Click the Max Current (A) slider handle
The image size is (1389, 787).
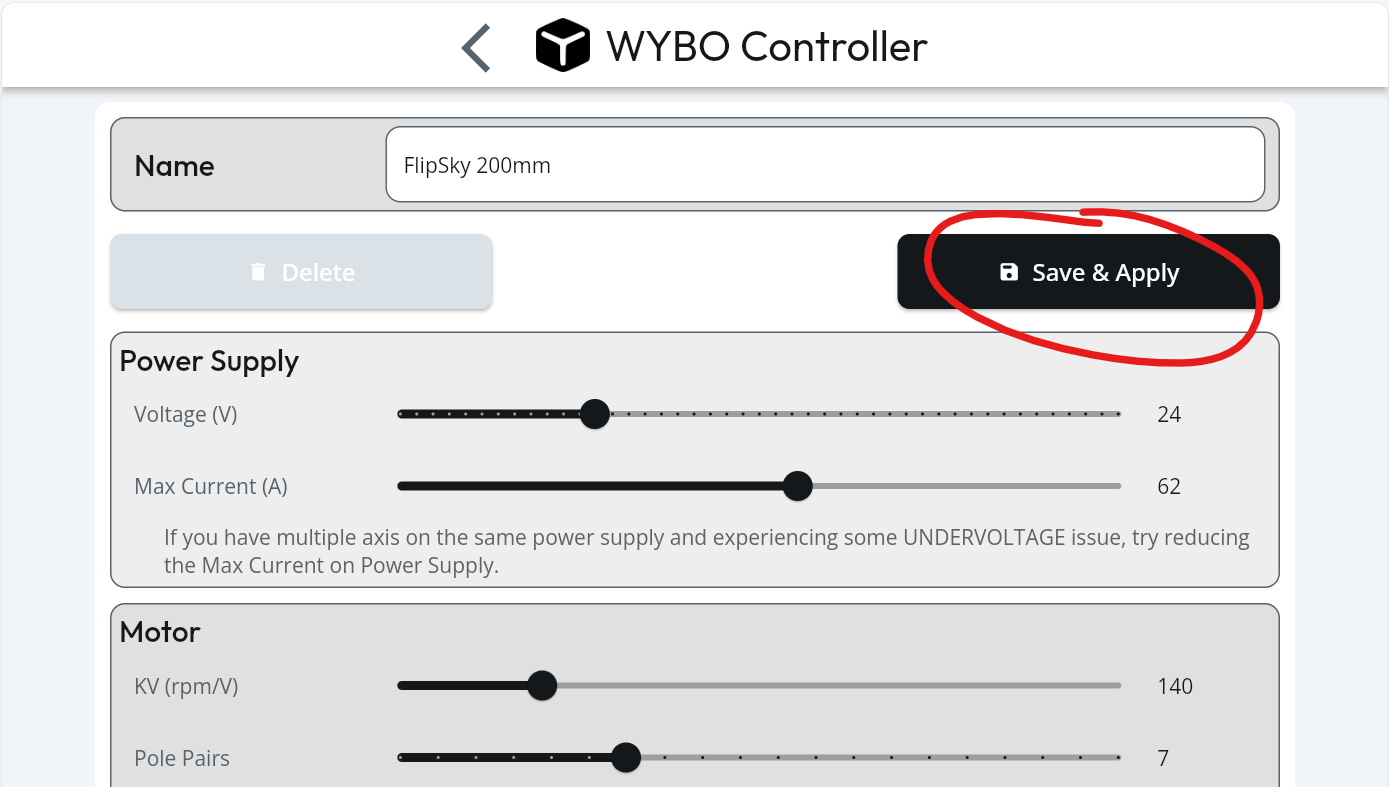(797, 486)
